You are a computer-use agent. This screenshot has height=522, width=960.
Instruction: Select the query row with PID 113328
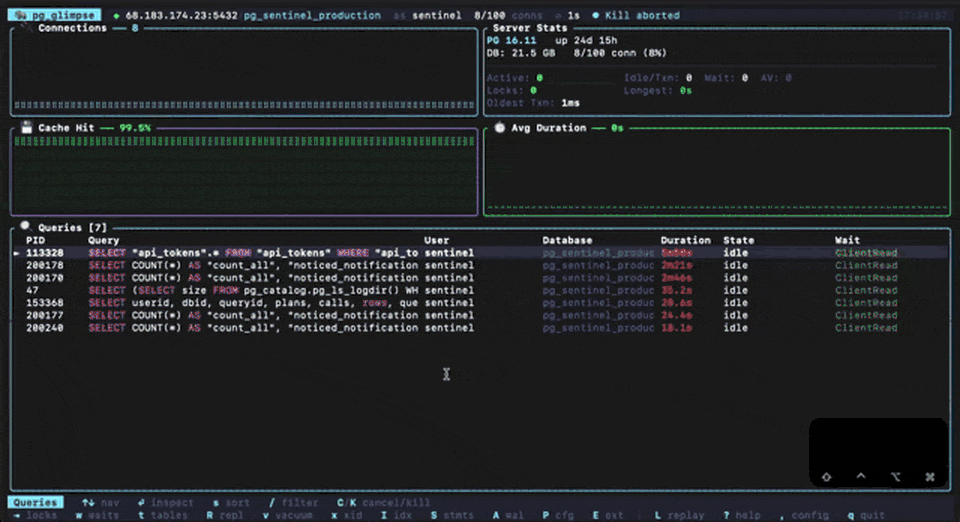[480, 253]
